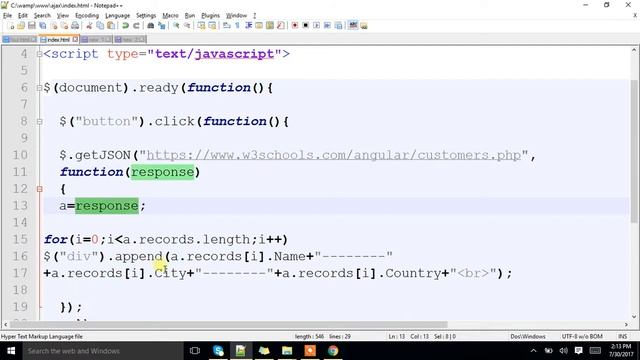This screenshot has height=360, width=640.
Task: Open the Windows Start menu
Action: click(11, 351)
